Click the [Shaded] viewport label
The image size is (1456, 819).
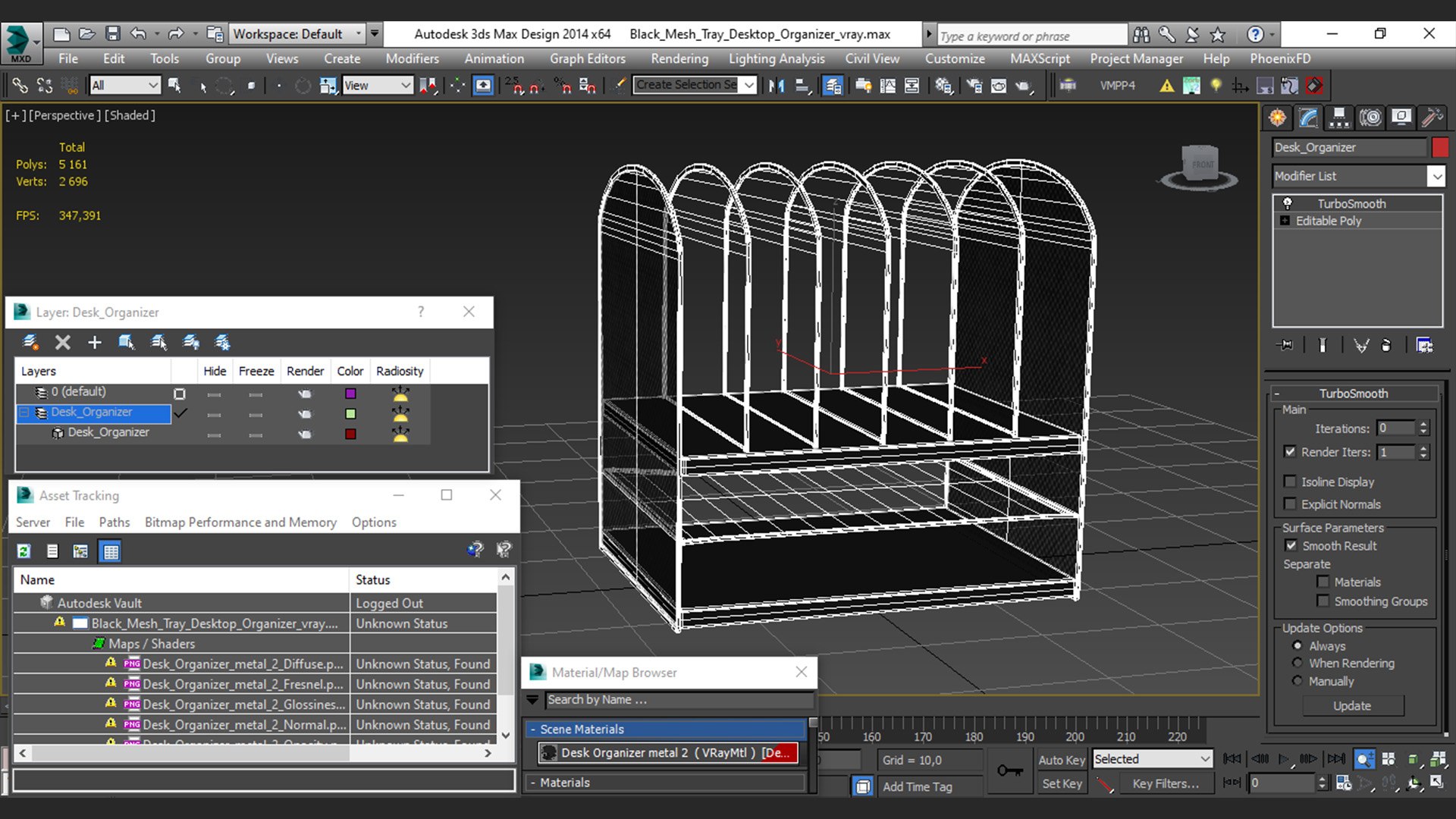point(130,115)
